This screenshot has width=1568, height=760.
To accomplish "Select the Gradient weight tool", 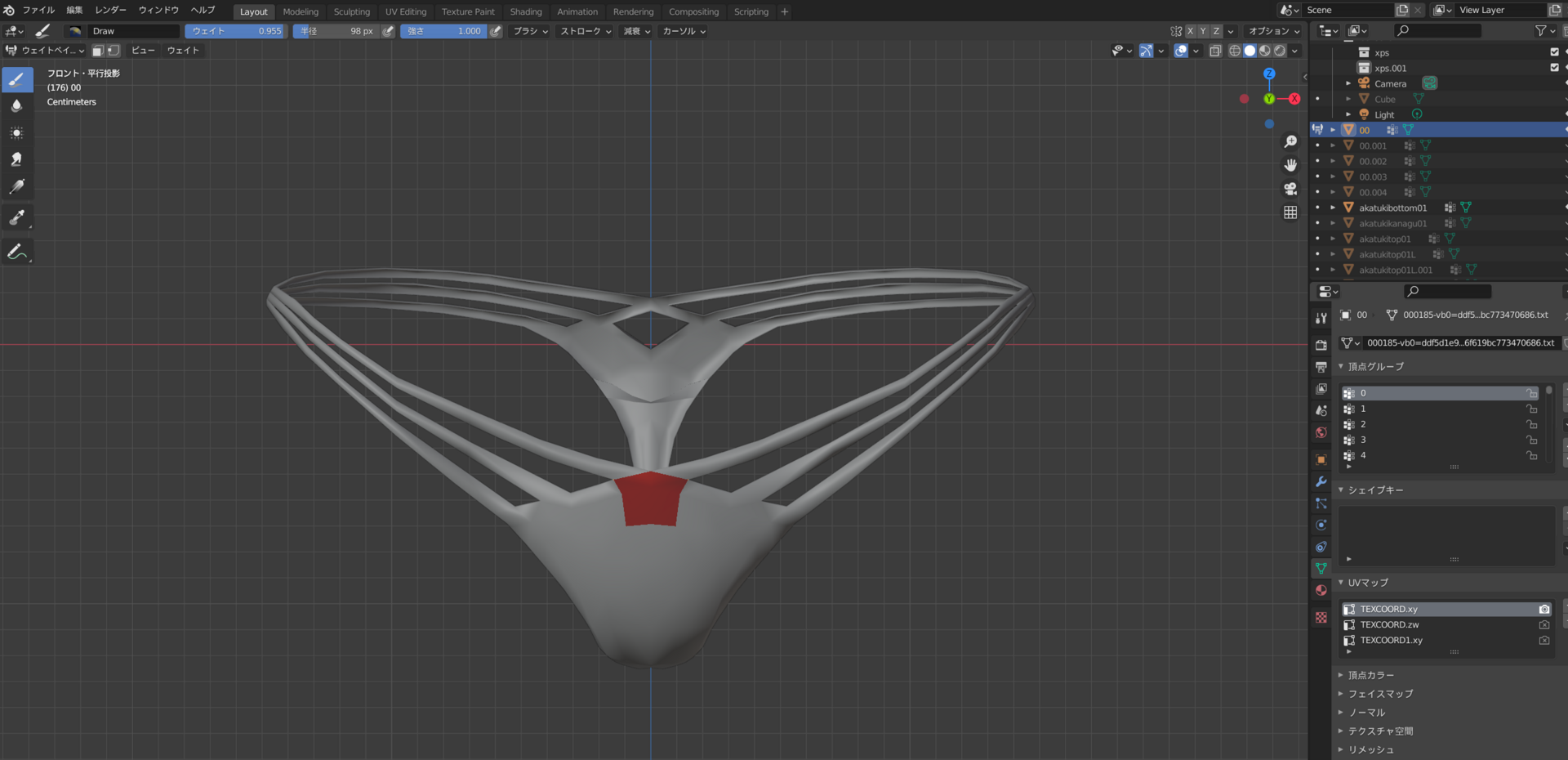I will click(16, 187).
